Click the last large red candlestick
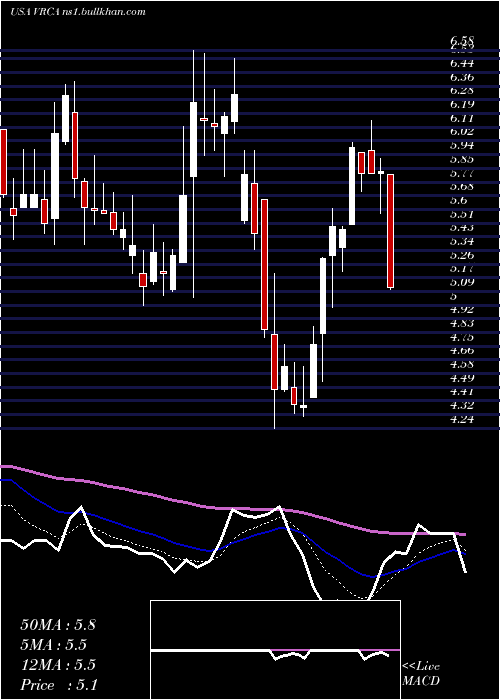This screenshot has width=500, height=700. (391, 231)
